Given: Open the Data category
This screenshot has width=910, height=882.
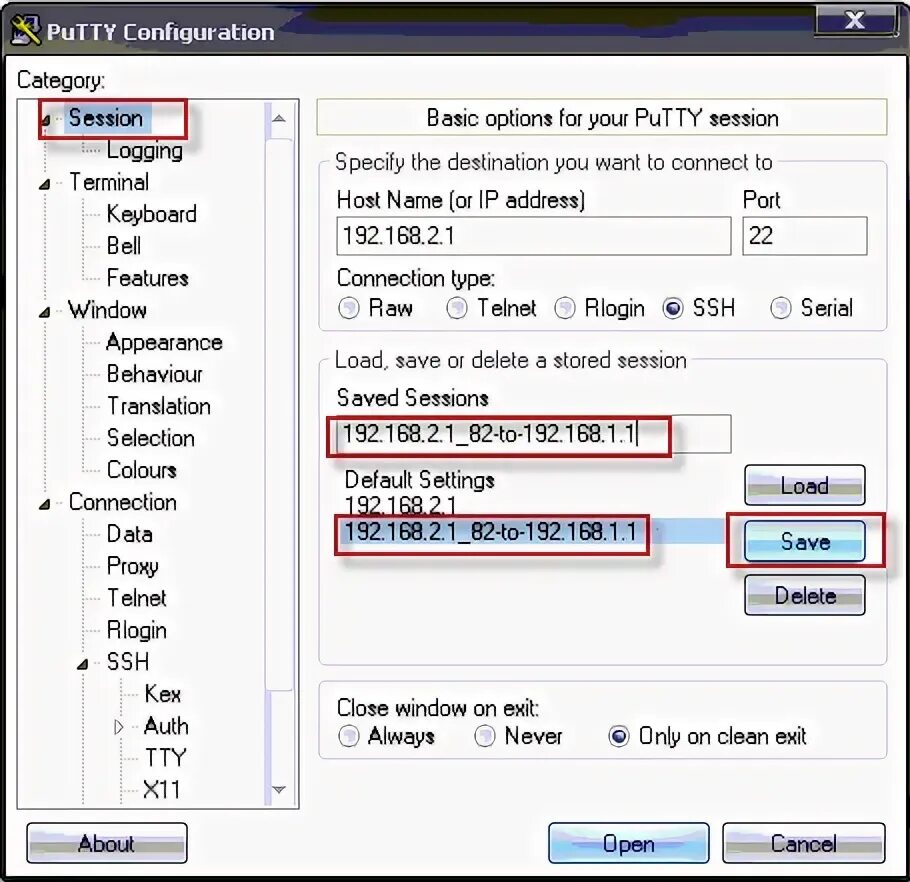Looking at the screenshot, I should tap(130, 534).
